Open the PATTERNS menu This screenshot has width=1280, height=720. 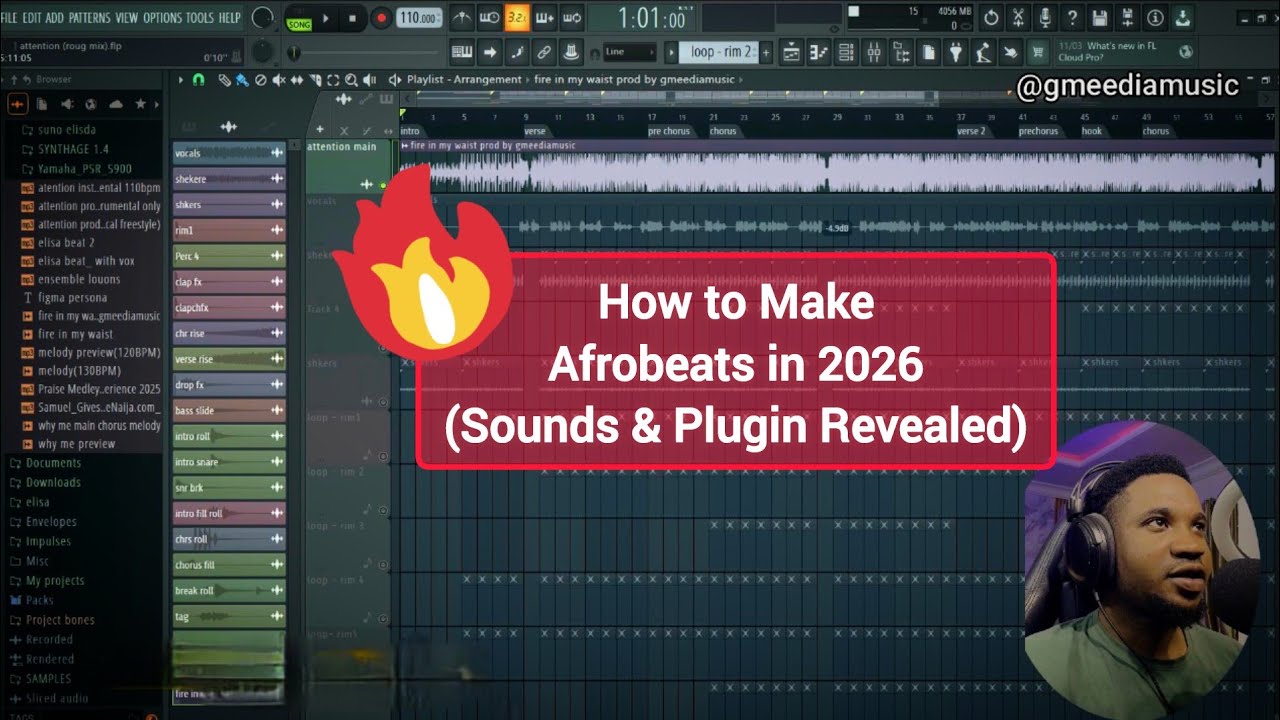point(90,18)
